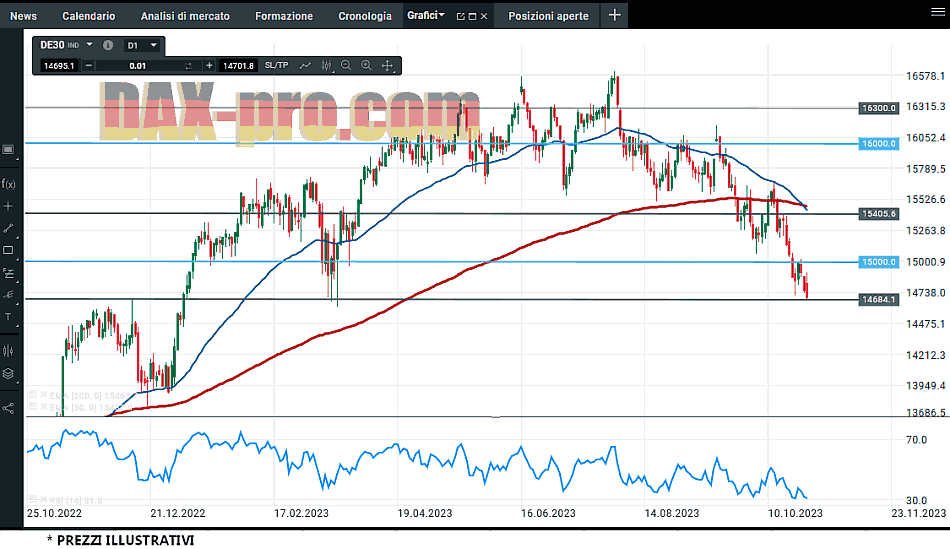Click the 16578.1 price axis value
The height and width of the screenshot is (549, 950).
925,76
